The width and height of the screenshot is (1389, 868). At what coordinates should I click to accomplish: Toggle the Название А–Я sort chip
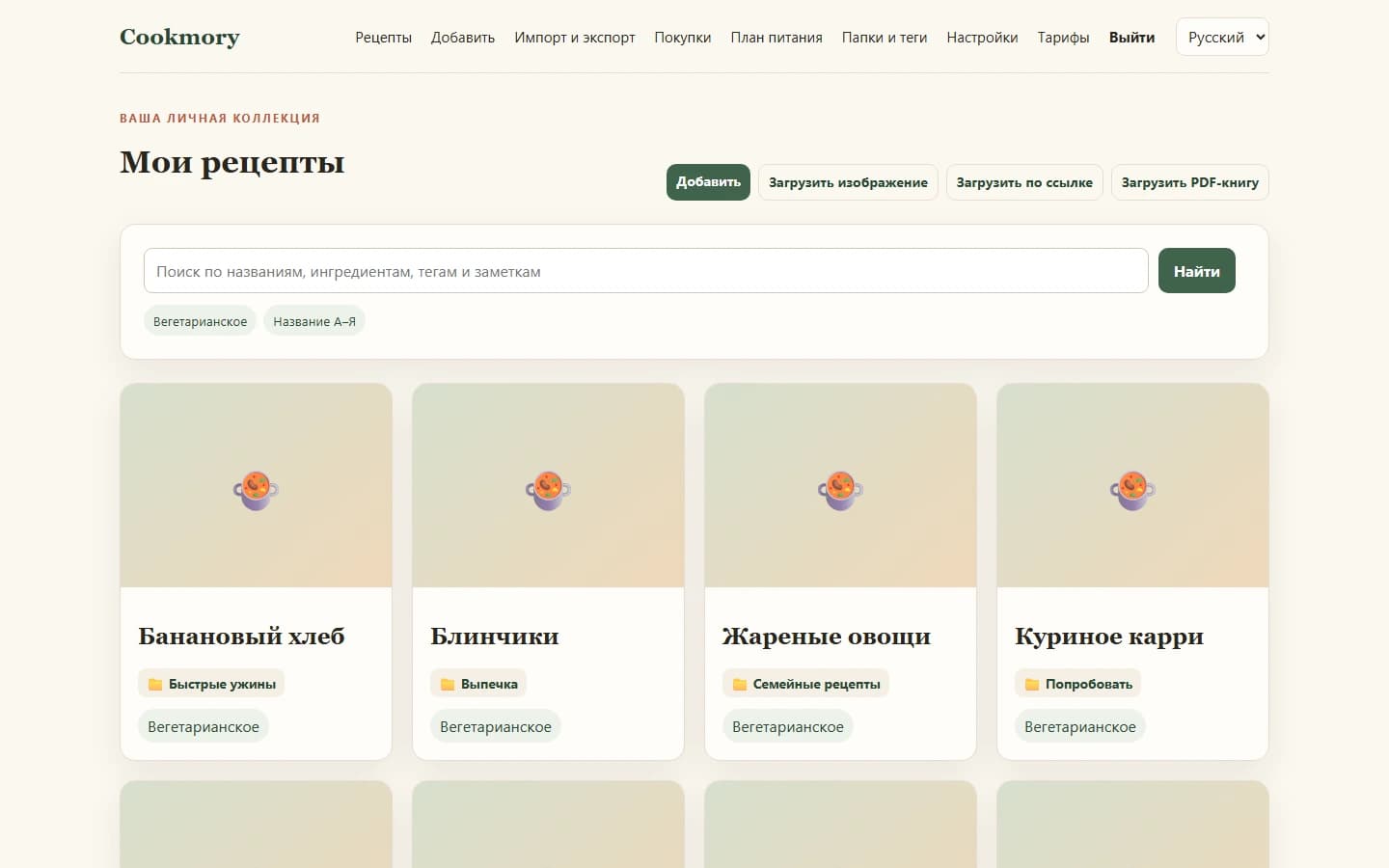pos(314,321)
